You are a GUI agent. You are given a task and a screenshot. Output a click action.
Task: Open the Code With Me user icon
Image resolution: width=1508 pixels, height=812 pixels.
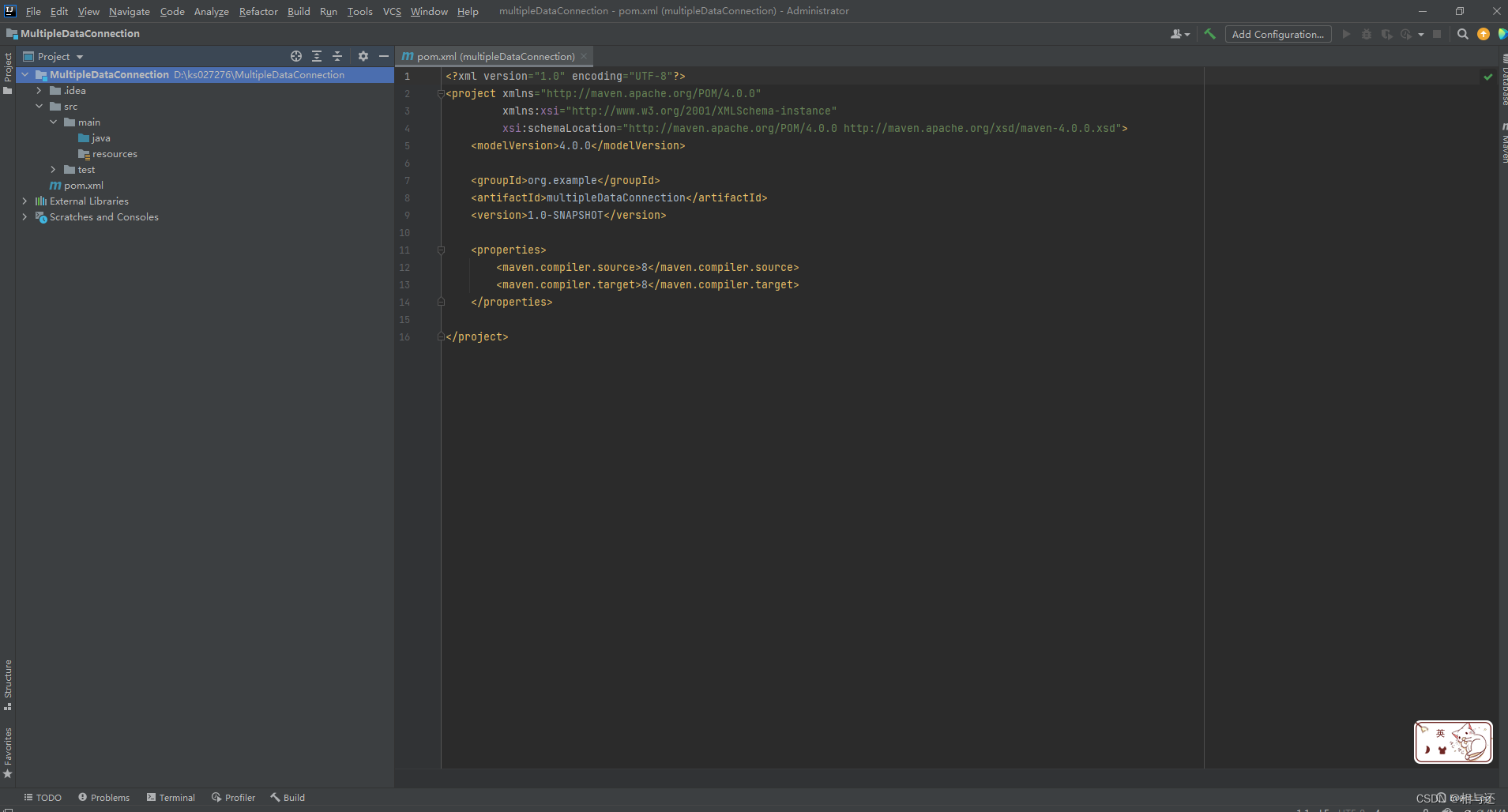[x=1180, y=34]
